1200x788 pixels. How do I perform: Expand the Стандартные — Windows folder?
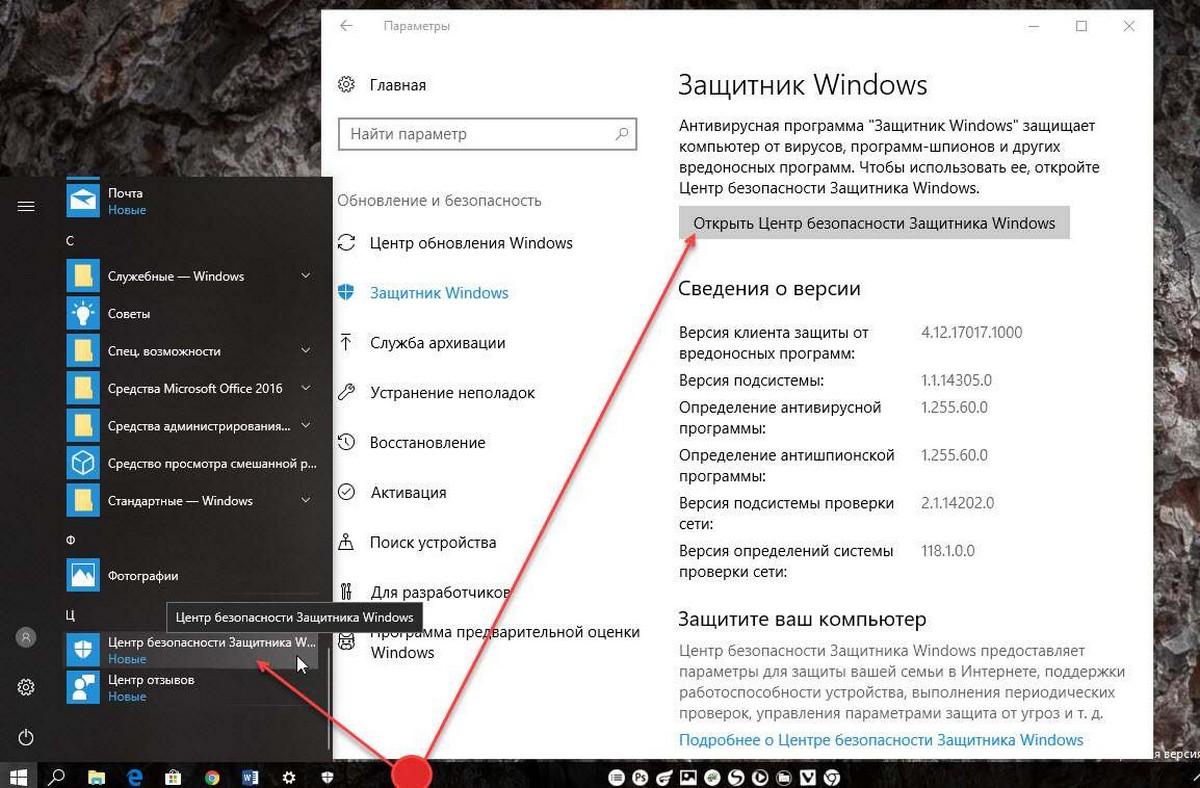click(191, 500)
